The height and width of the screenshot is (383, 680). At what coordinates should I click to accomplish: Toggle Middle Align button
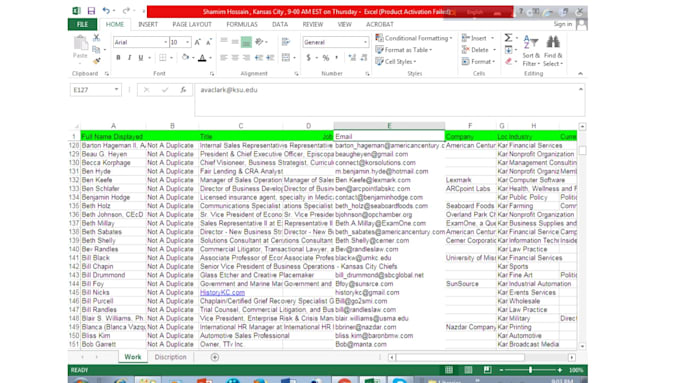tap(235, 42)
